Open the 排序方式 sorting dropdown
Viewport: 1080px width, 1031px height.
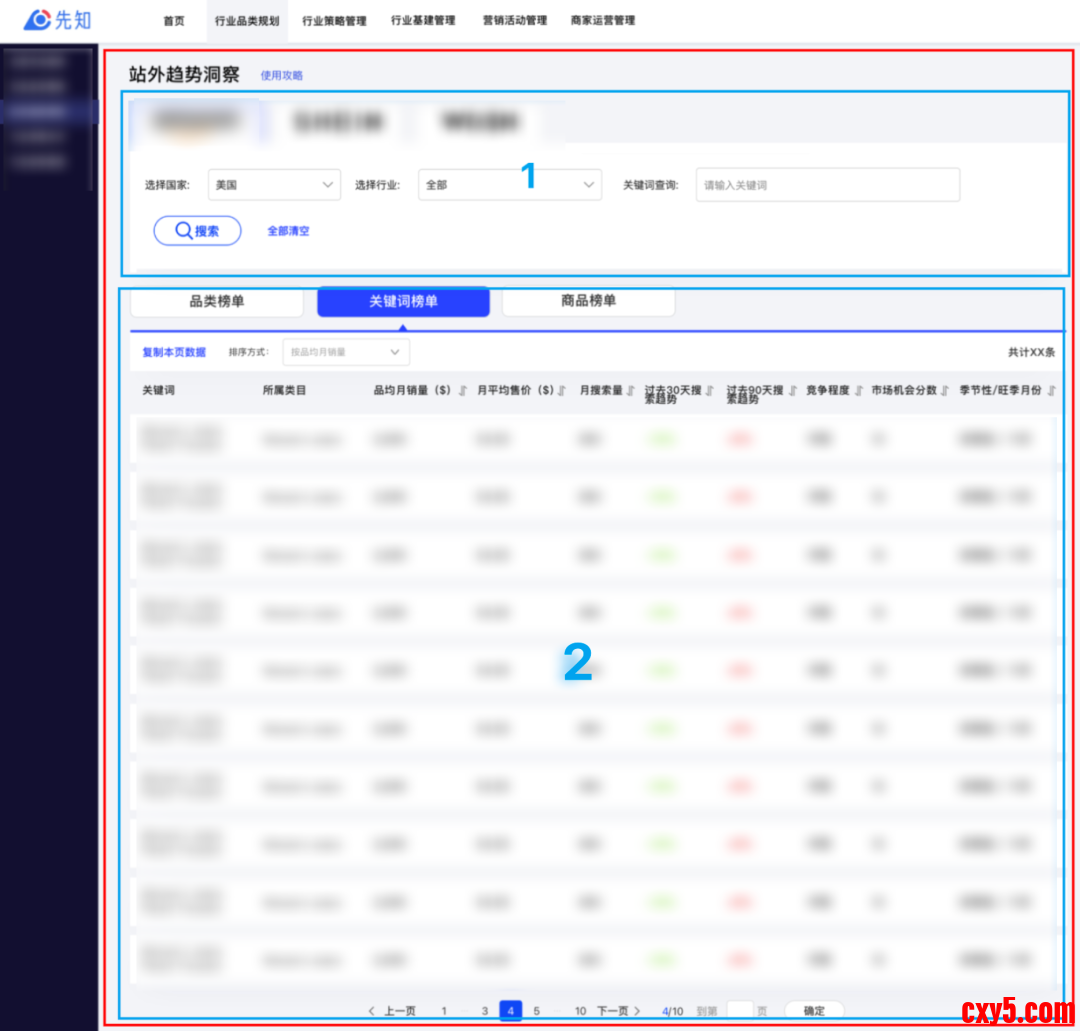point(345,352)
